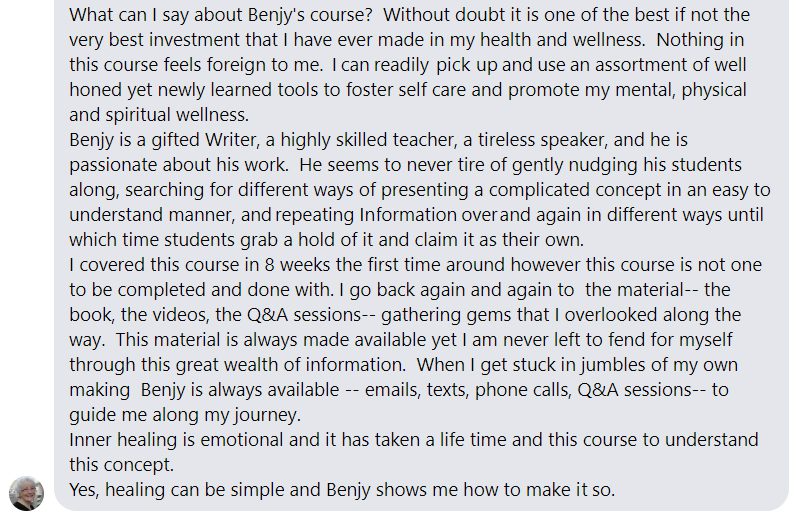Click the phrase "spiritual wellness."
This screenshot has width=800, height=518.
click(177, 115)
